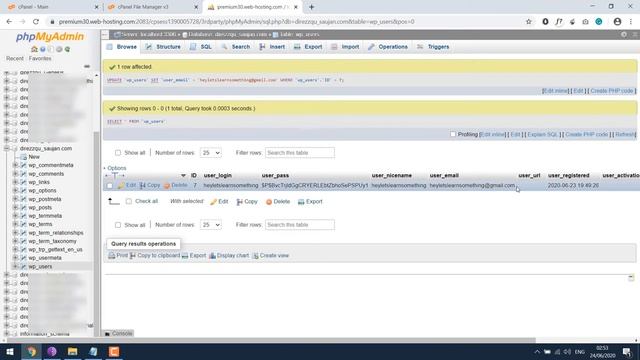Click the green reload navigation panel icon

67,49
